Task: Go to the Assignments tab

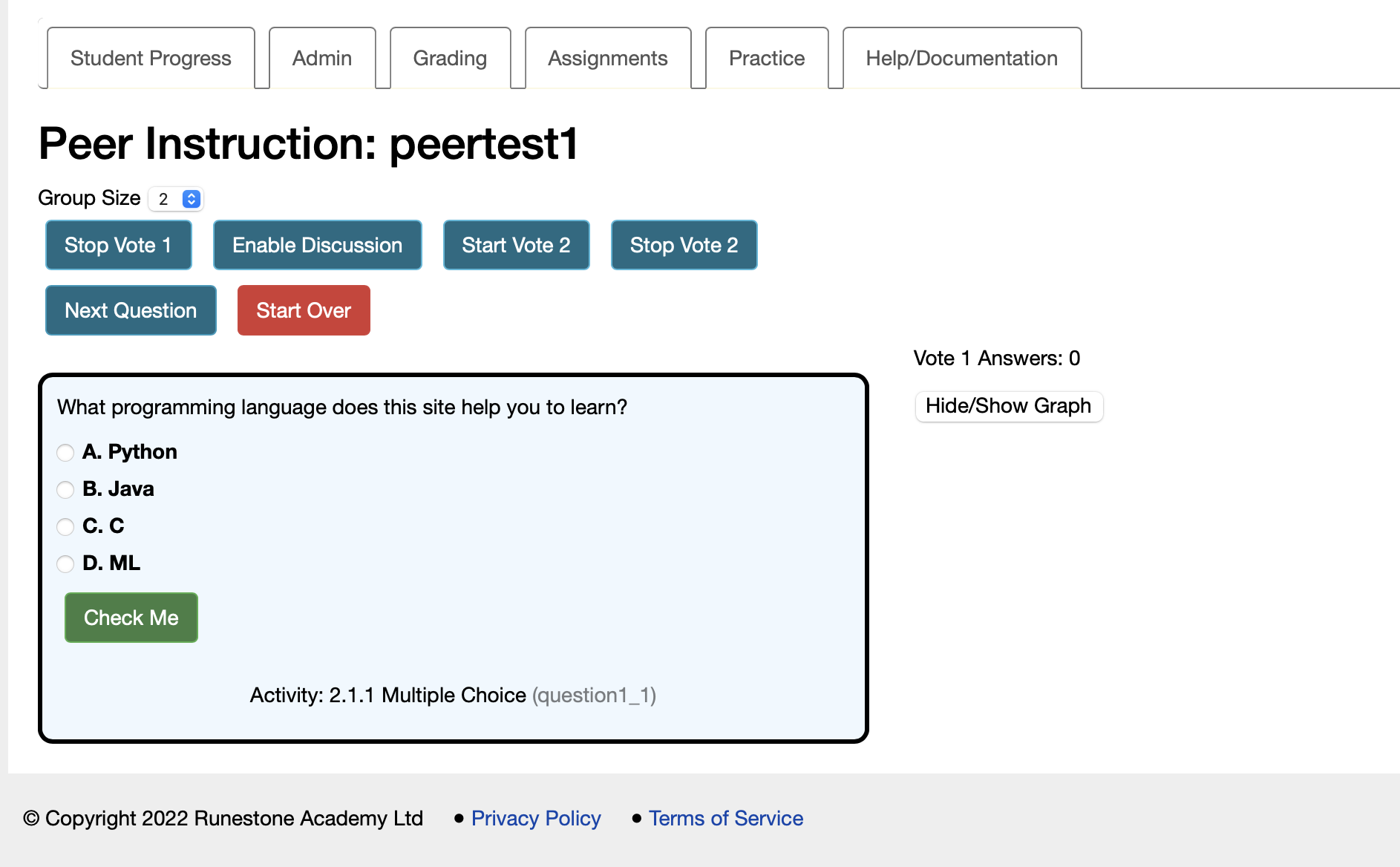Action: pyautogui.click(x=608, y=58)
